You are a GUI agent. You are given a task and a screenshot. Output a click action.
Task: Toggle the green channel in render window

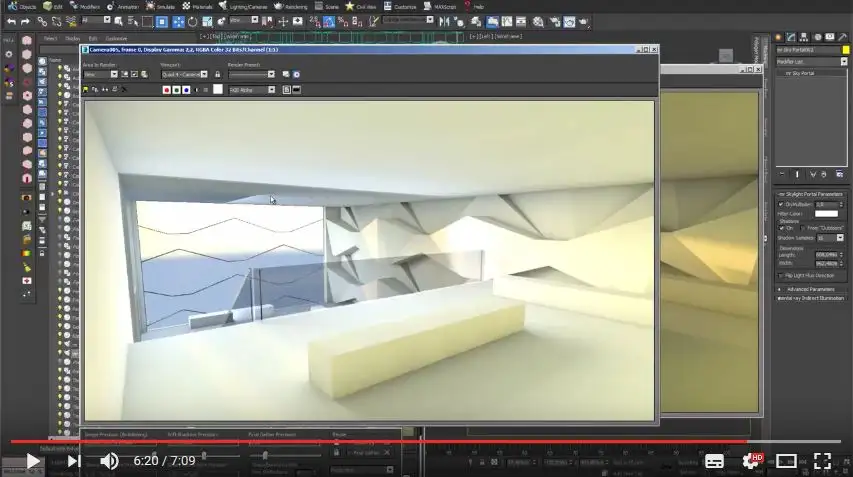[176, 90]
